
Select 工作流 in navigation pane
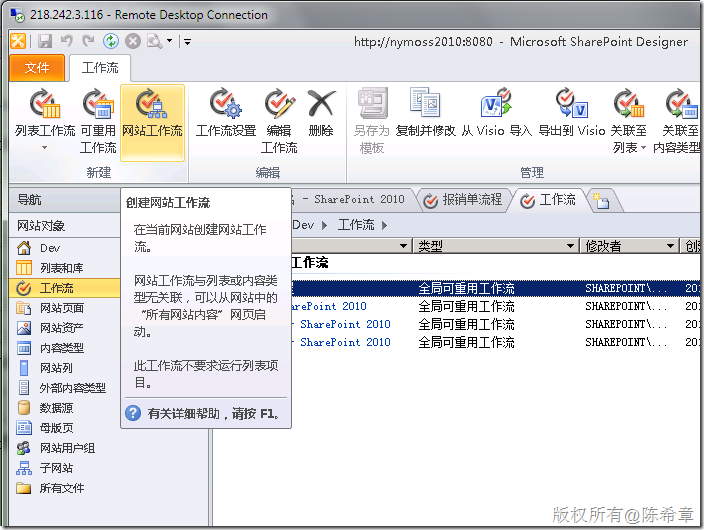[64, 288]
